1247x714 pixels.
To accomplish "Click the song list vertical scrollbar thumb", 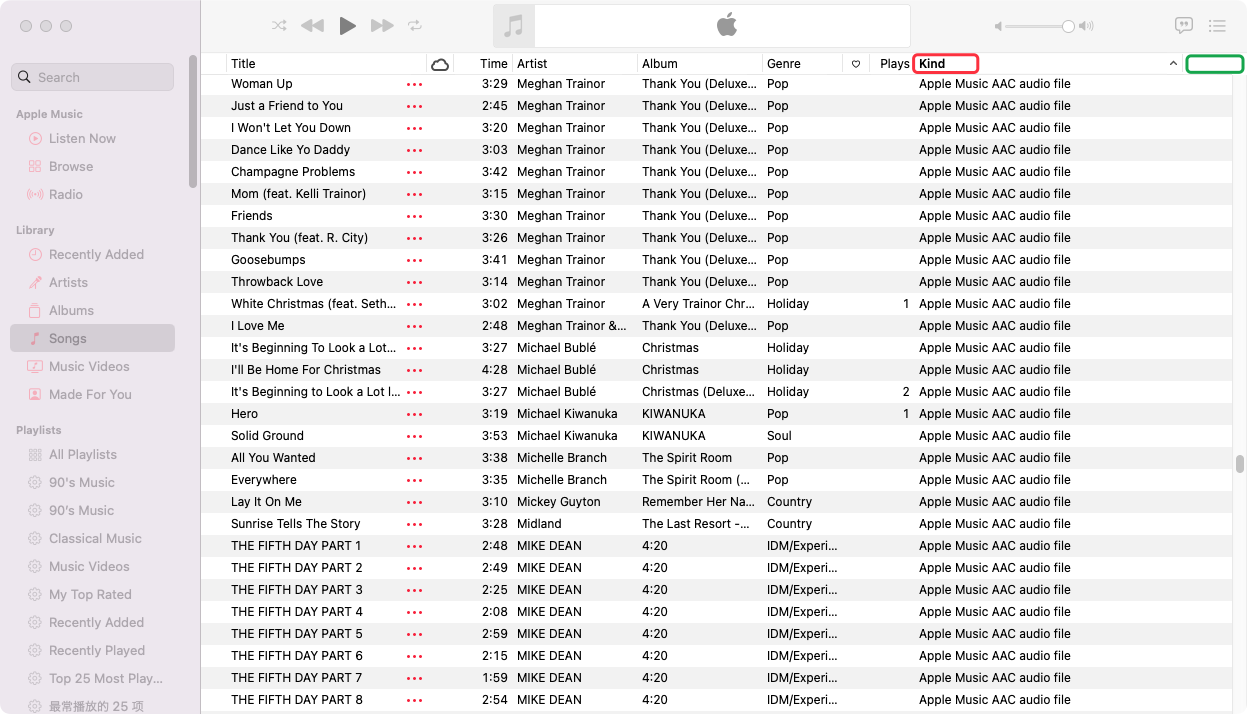I will point(1240,464).
